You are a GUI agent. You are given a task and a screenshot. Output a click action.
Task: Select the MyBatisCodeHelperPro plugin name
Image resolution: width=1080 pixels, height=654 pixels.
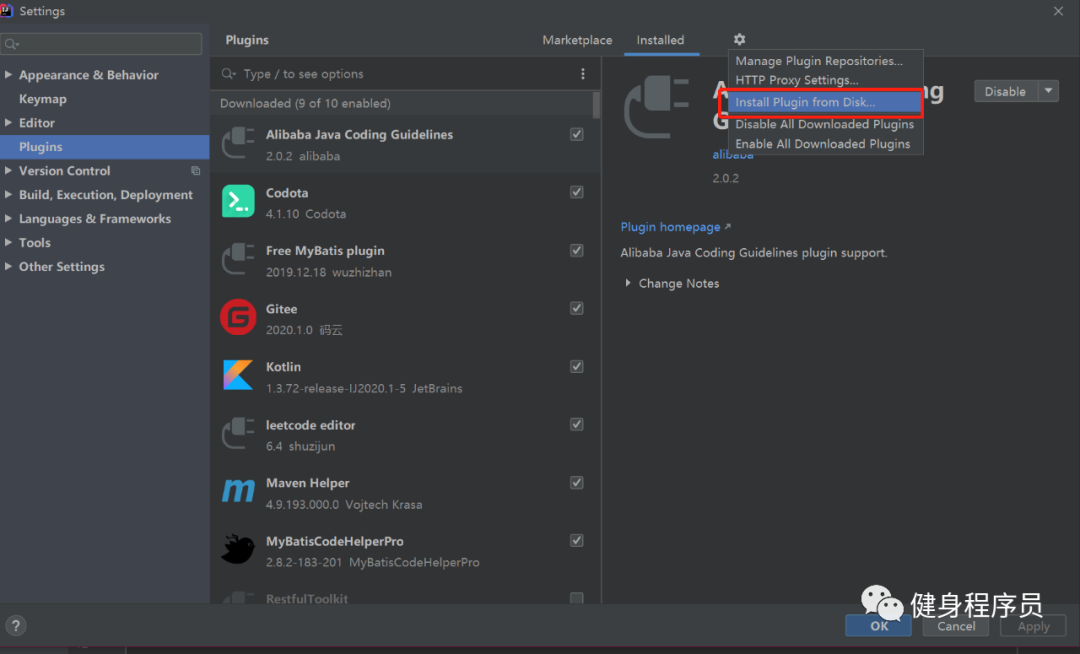(x=335, y=541)
